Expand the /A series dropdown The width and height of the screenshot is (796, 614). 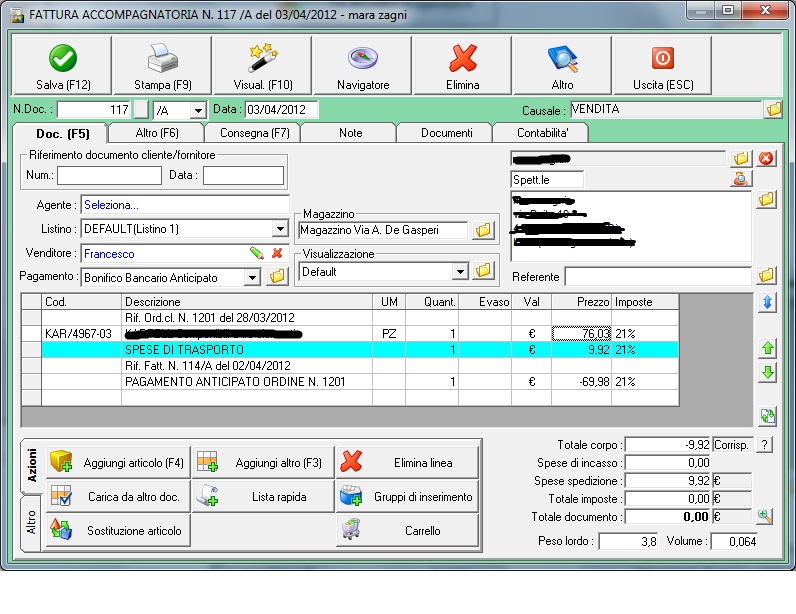tap(198, 110)
